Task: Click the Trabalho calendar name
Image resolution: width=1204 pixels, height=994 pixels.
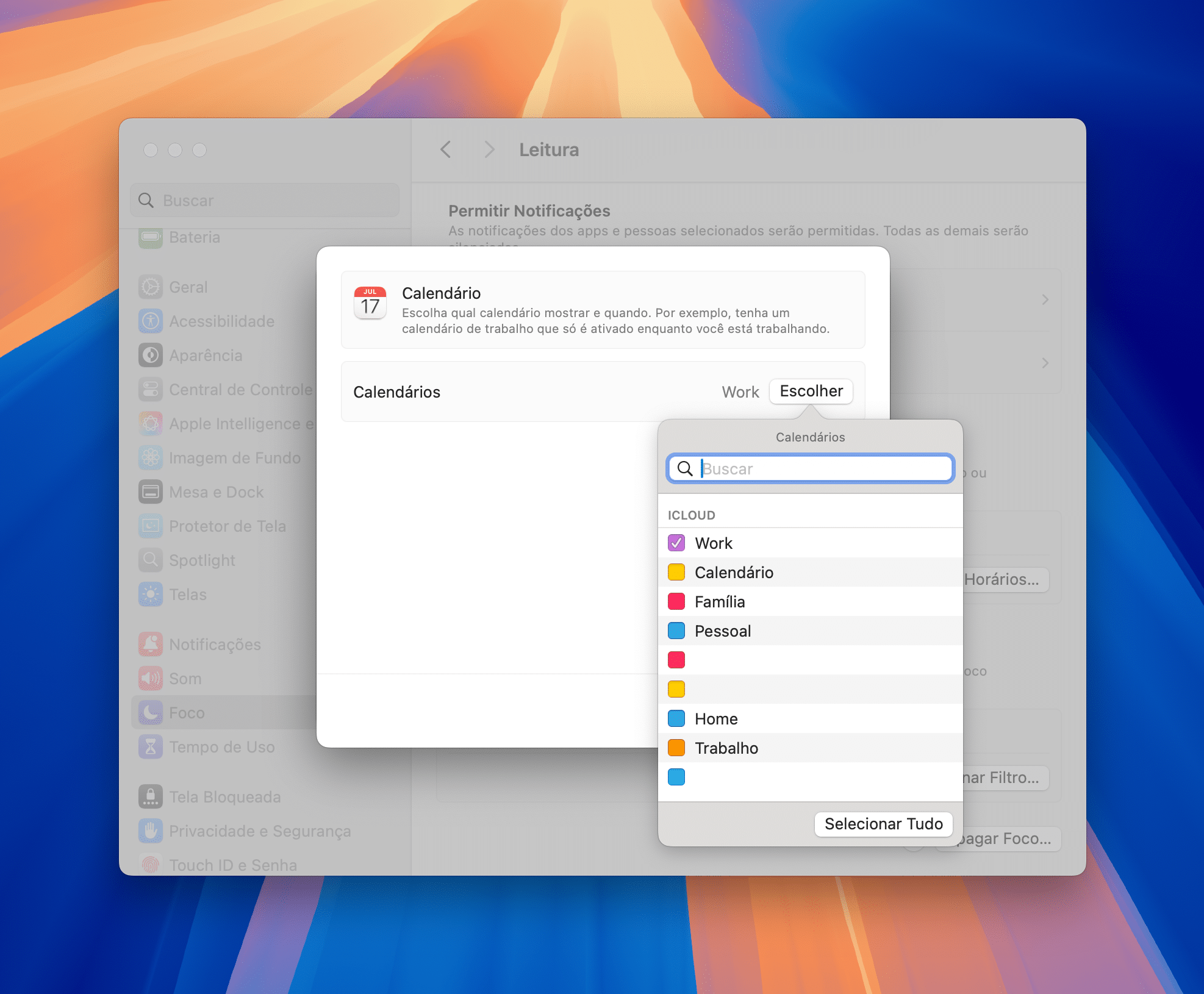Action: pos(726,748)
